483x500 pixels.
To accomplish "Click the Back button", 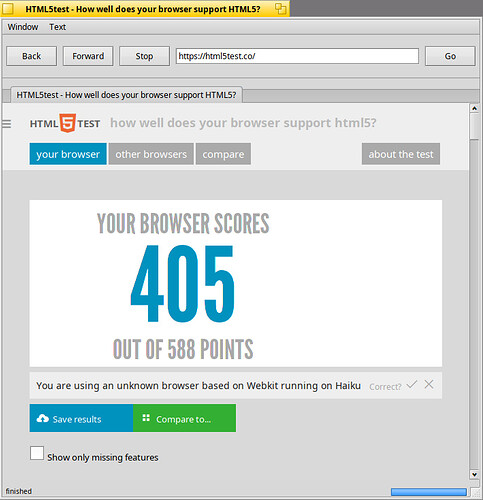I will coord(32,56).
